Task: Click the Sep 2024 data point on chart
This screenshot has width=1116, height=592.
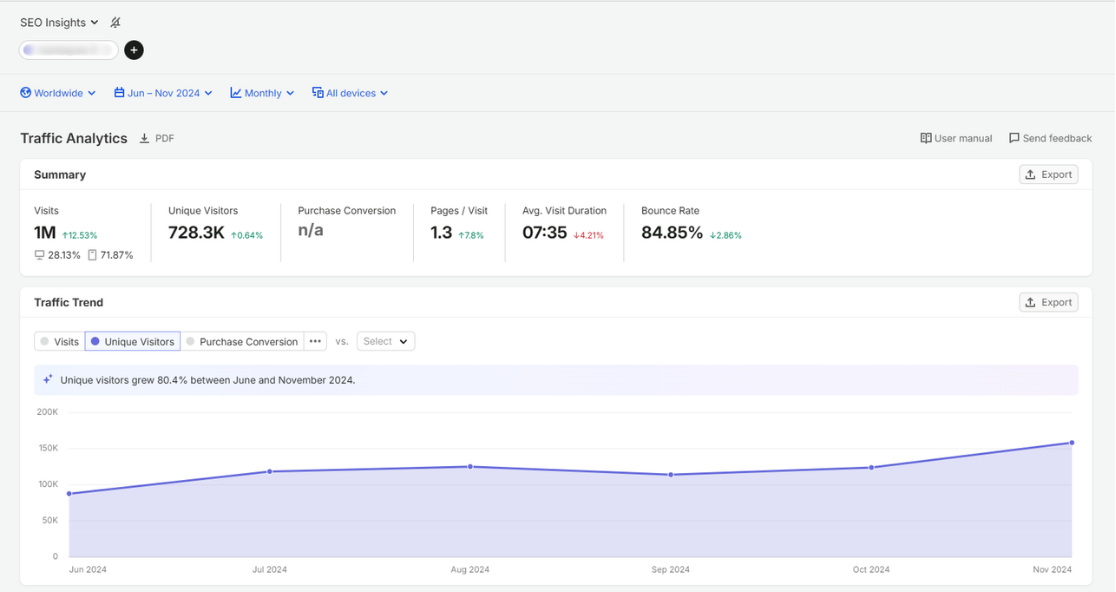Action: coord(670,475)
